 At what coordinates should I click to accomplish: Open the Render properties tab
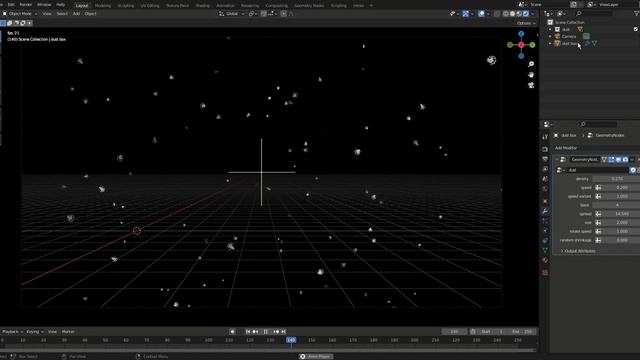[545, 149]
